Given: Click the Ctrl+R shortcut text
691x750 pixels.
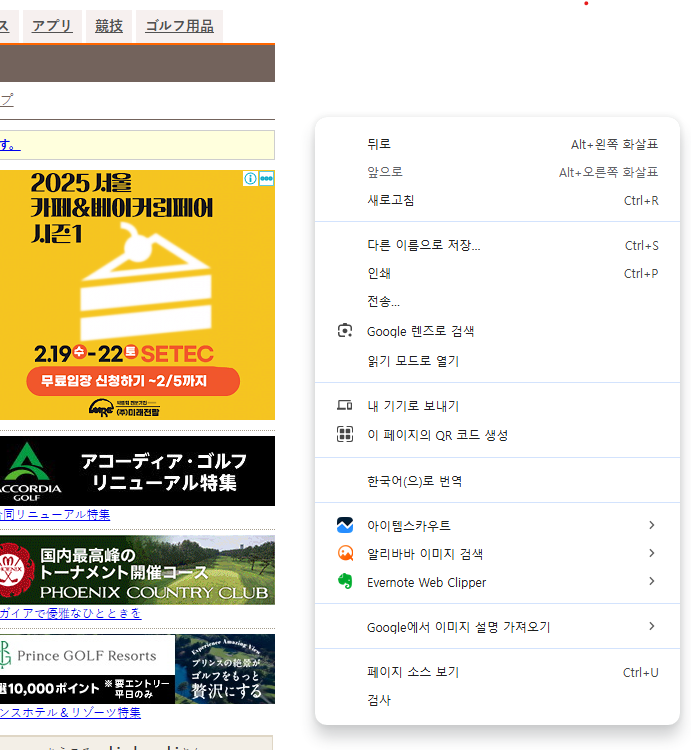Looking at the screenshot, I should pos(641,200).
